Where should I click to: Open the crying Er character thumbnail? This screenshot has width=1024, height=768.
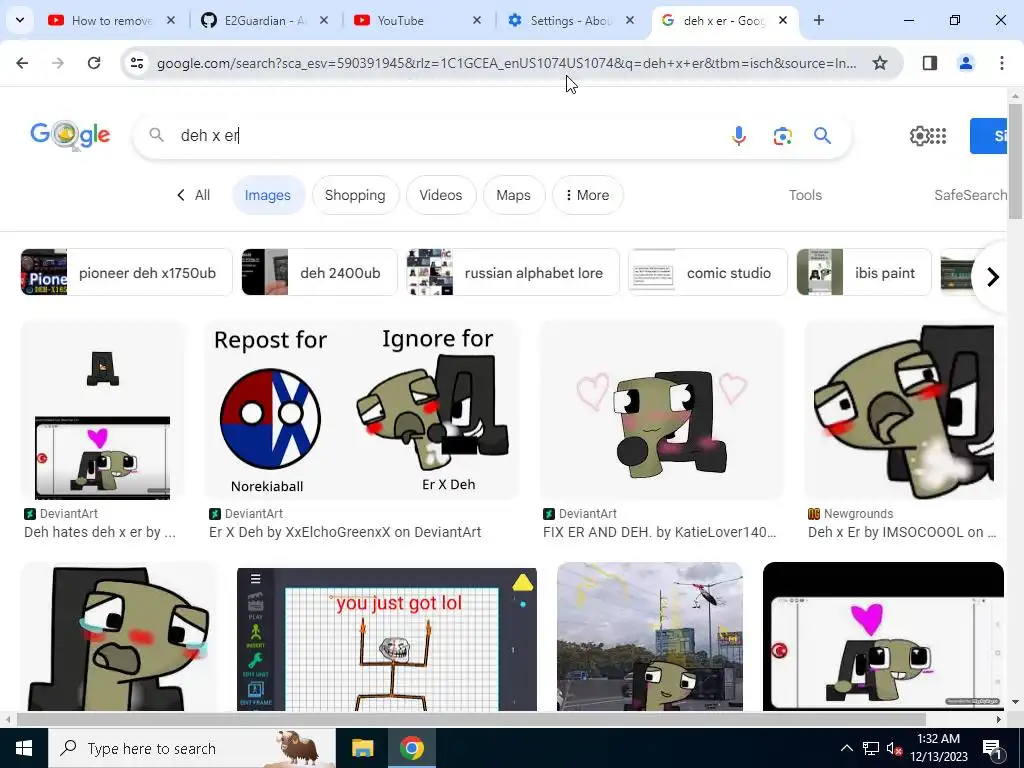click(x=119, y=637)
